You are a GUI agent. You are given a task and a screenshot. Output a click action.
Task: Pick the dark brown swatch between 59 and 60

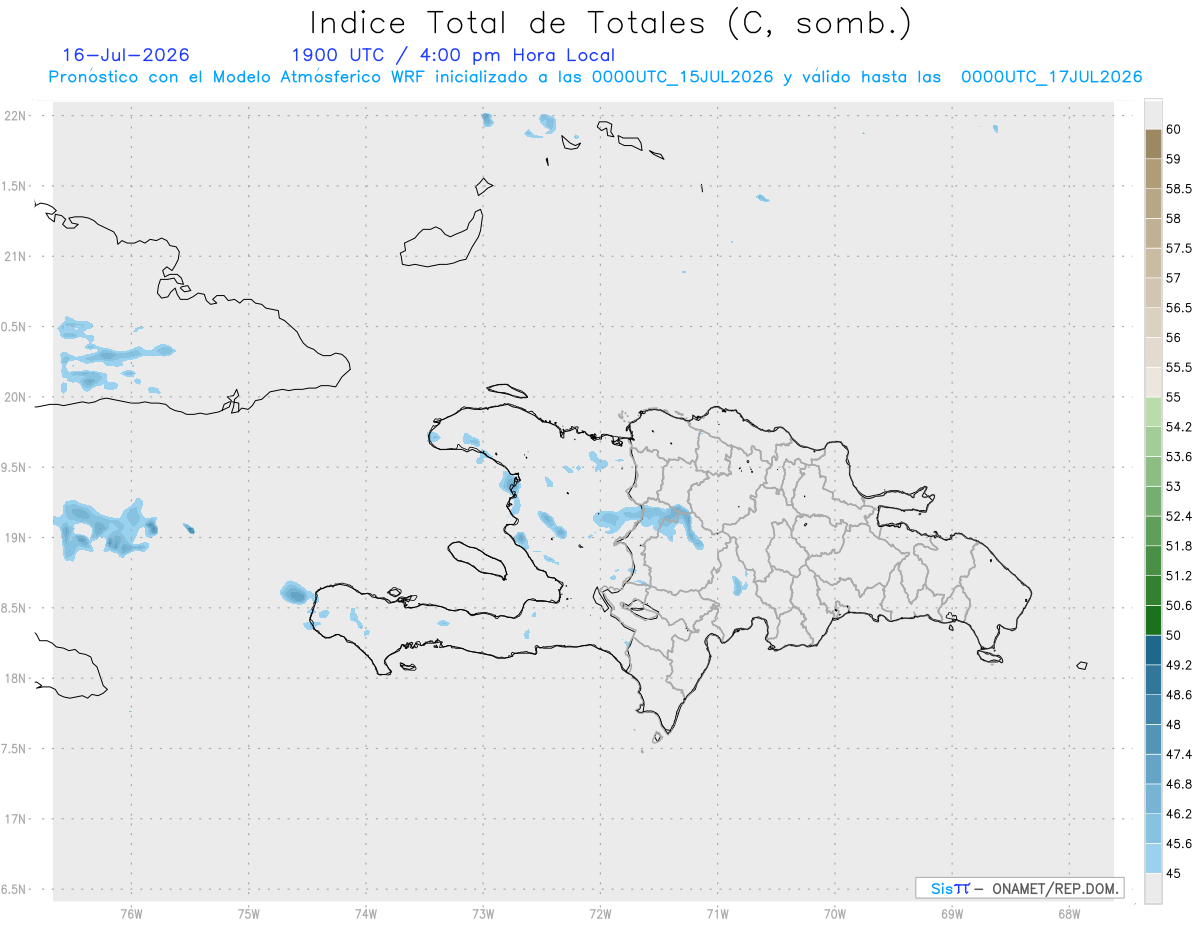(x=1153, y=143)
